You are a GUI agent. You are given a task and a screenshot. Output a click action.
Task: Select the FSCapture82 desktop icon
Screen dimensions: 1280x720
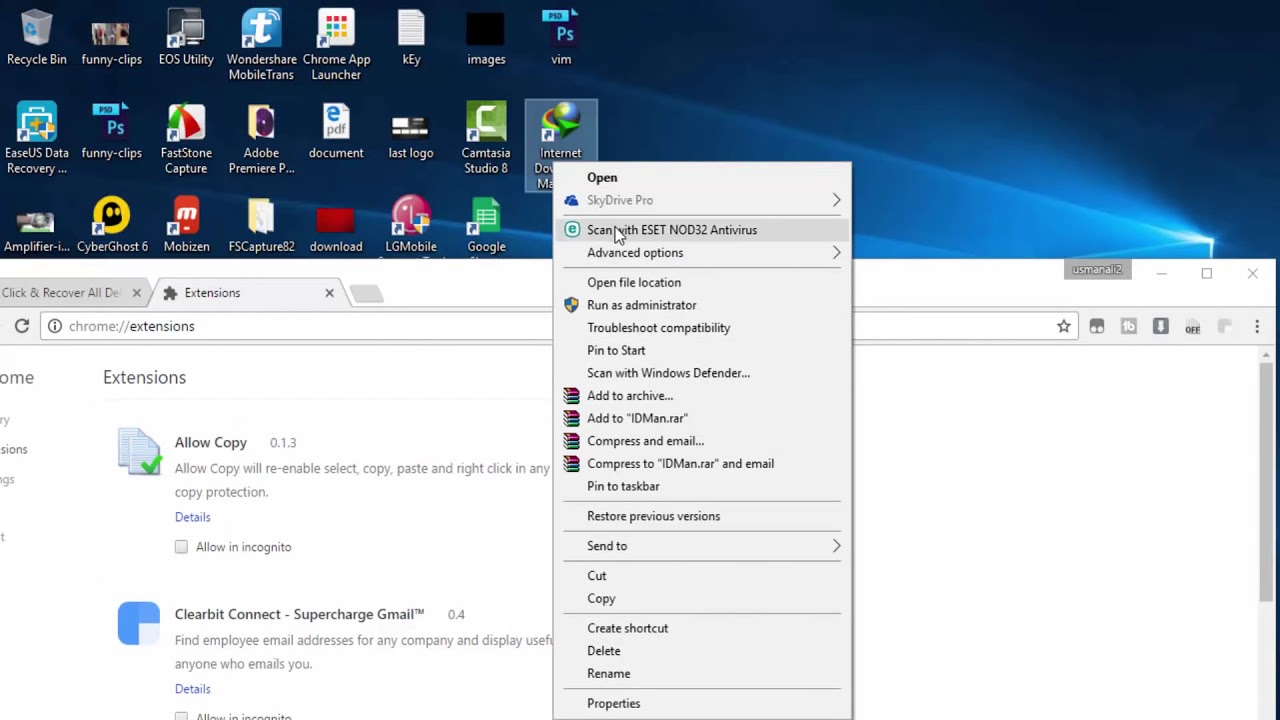261,226
